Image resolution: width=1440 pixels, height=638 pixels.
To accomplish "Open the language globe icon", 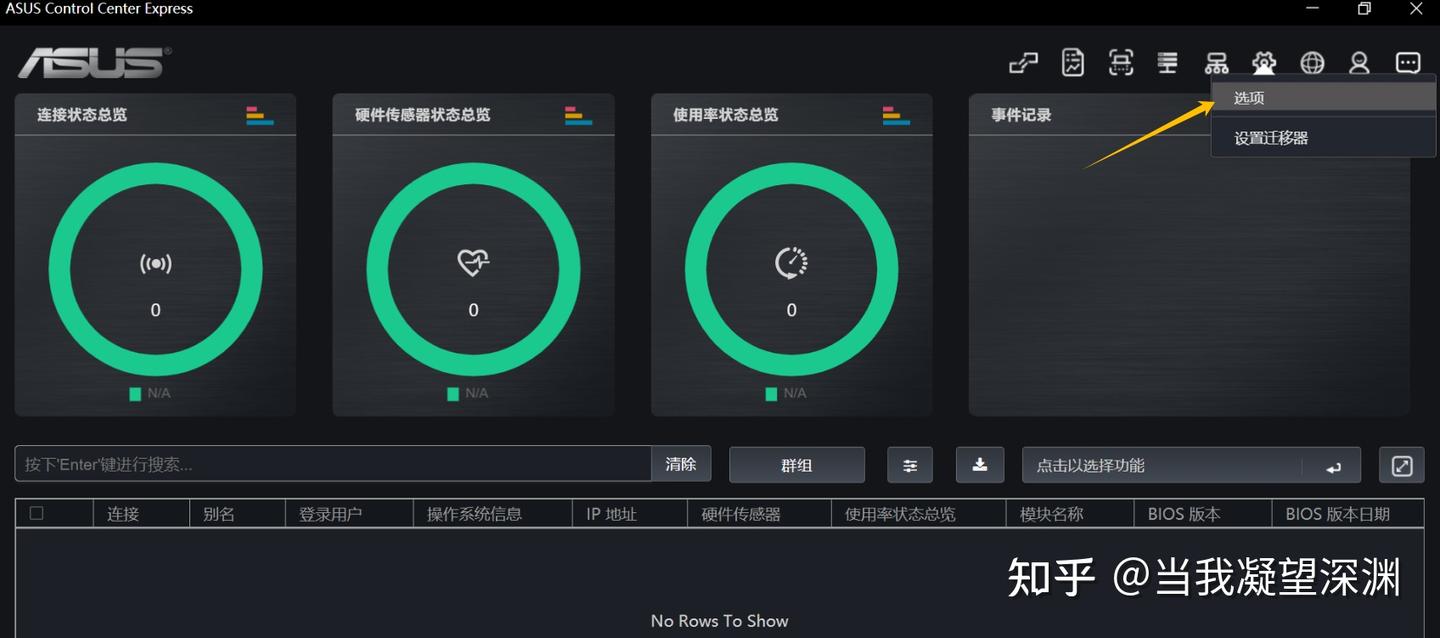I will pyautogui.click(x=1312, y=62).
